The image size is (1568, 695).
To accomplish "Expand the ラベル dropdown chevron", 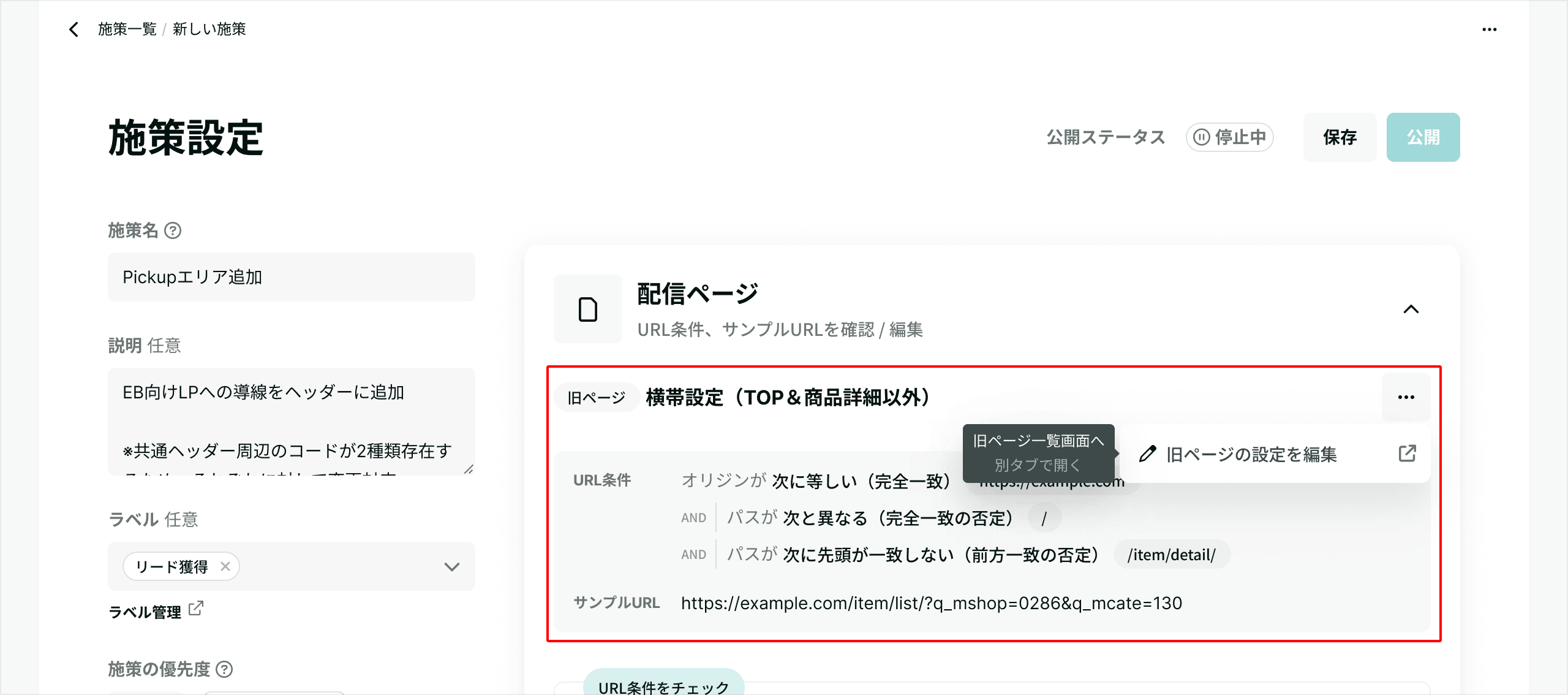I will [452, 566].
